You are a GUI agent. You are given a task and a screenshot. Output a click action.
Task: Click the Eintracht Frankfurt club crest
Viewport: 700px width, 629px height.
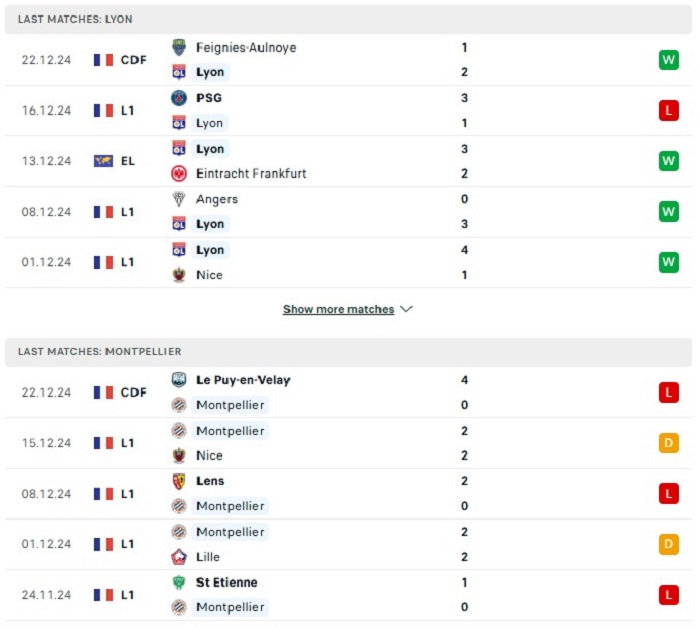click(x=179, y=173)
